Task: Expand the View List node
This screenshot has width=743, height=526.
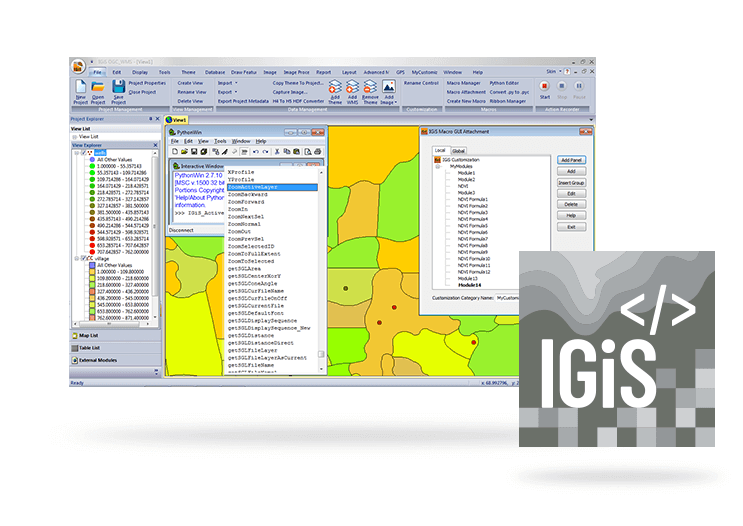Action: pyautogui.click(x=74, y=136)
